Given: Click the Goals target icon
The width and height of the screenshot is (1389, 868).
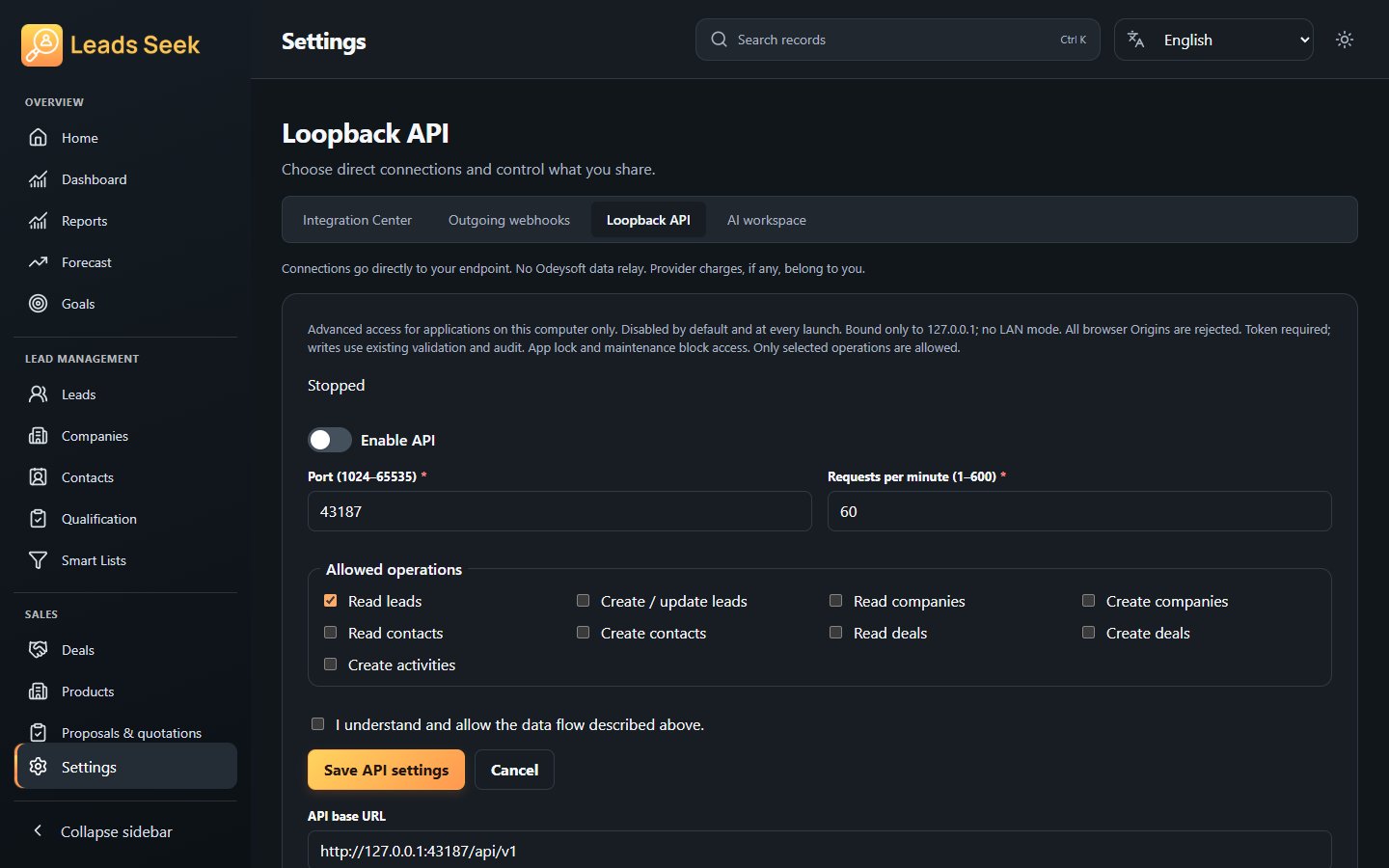Looking at the screenshot, I should tap(38, 304).
